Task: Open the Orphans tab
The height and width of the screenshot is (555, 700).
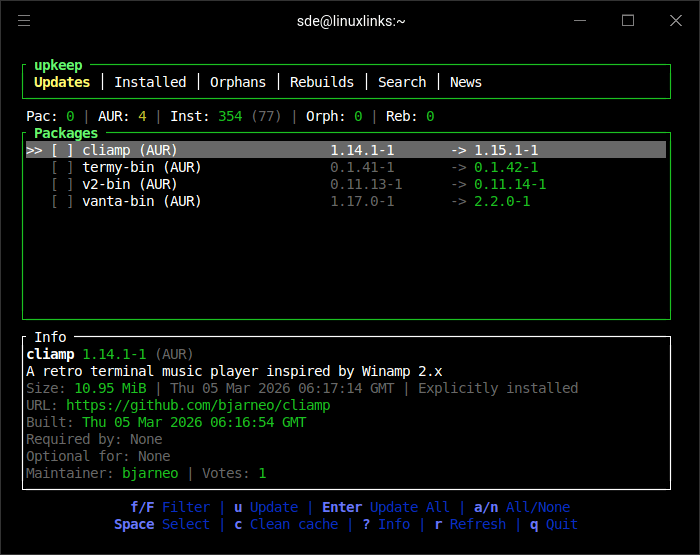Action: click(238, 82)
